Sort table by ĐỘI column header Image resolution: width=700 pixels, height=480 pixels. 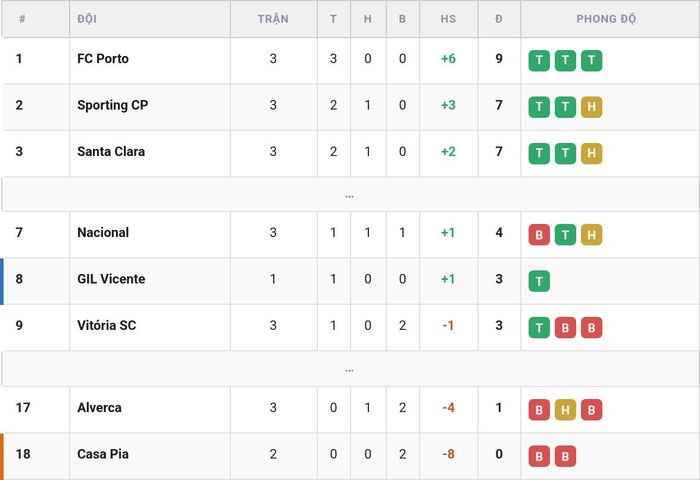pyautogui.click(x=87, y=19)
